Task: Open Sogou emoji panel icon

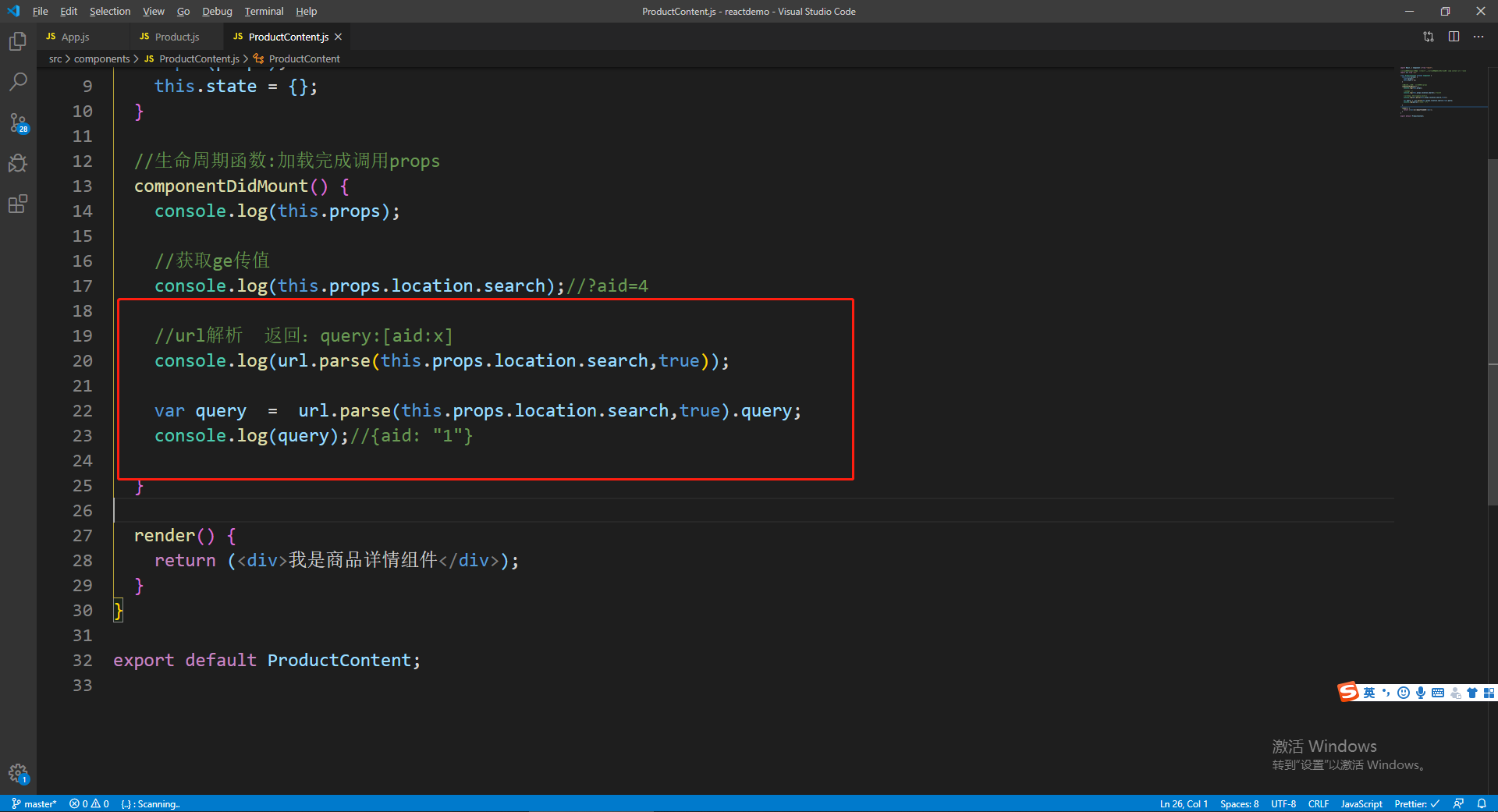Action: tap(1404, 693)
